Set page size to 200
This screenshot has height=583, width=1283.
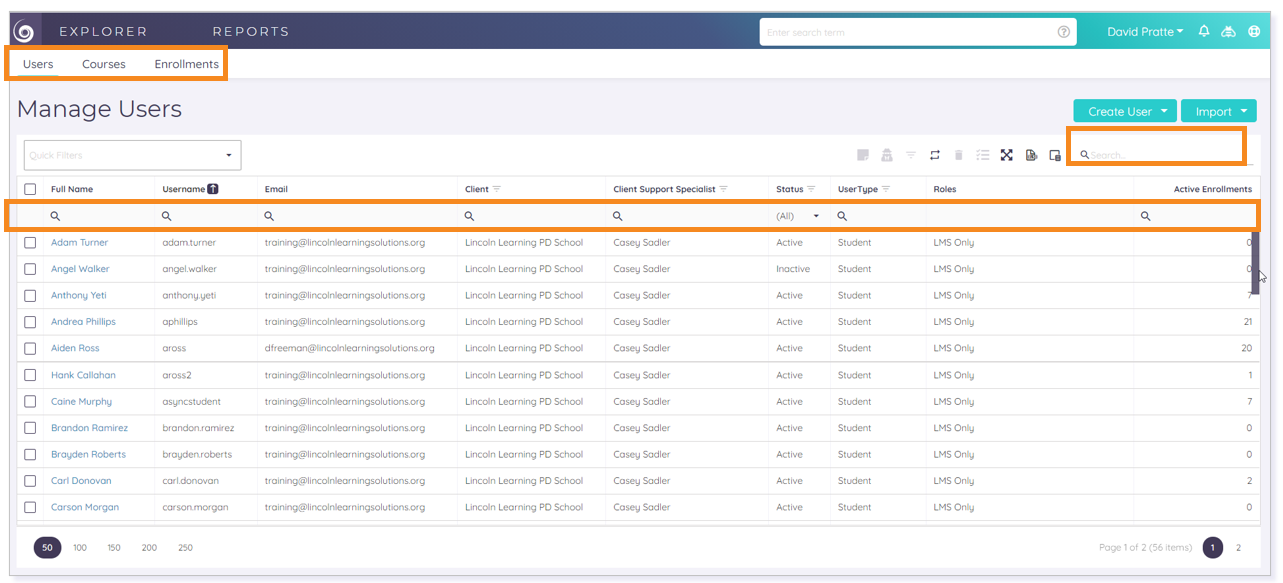point(149,548)
